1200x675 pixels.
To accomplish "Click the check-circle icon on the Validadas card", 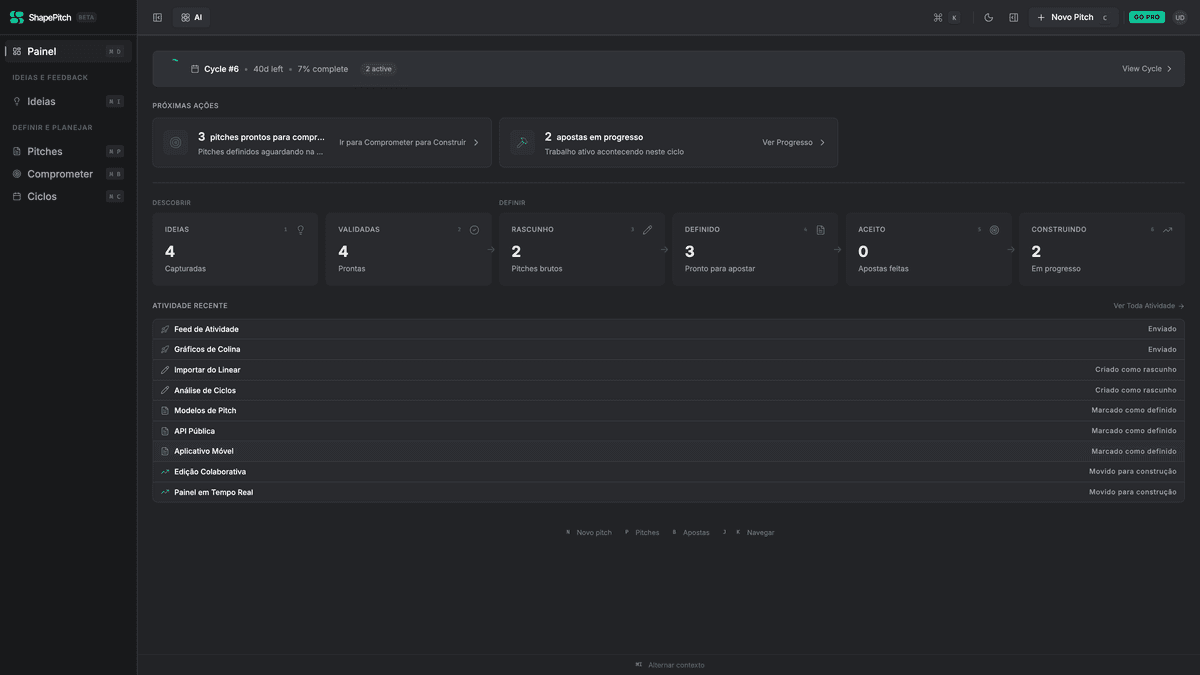I will [x=474, y=229].
